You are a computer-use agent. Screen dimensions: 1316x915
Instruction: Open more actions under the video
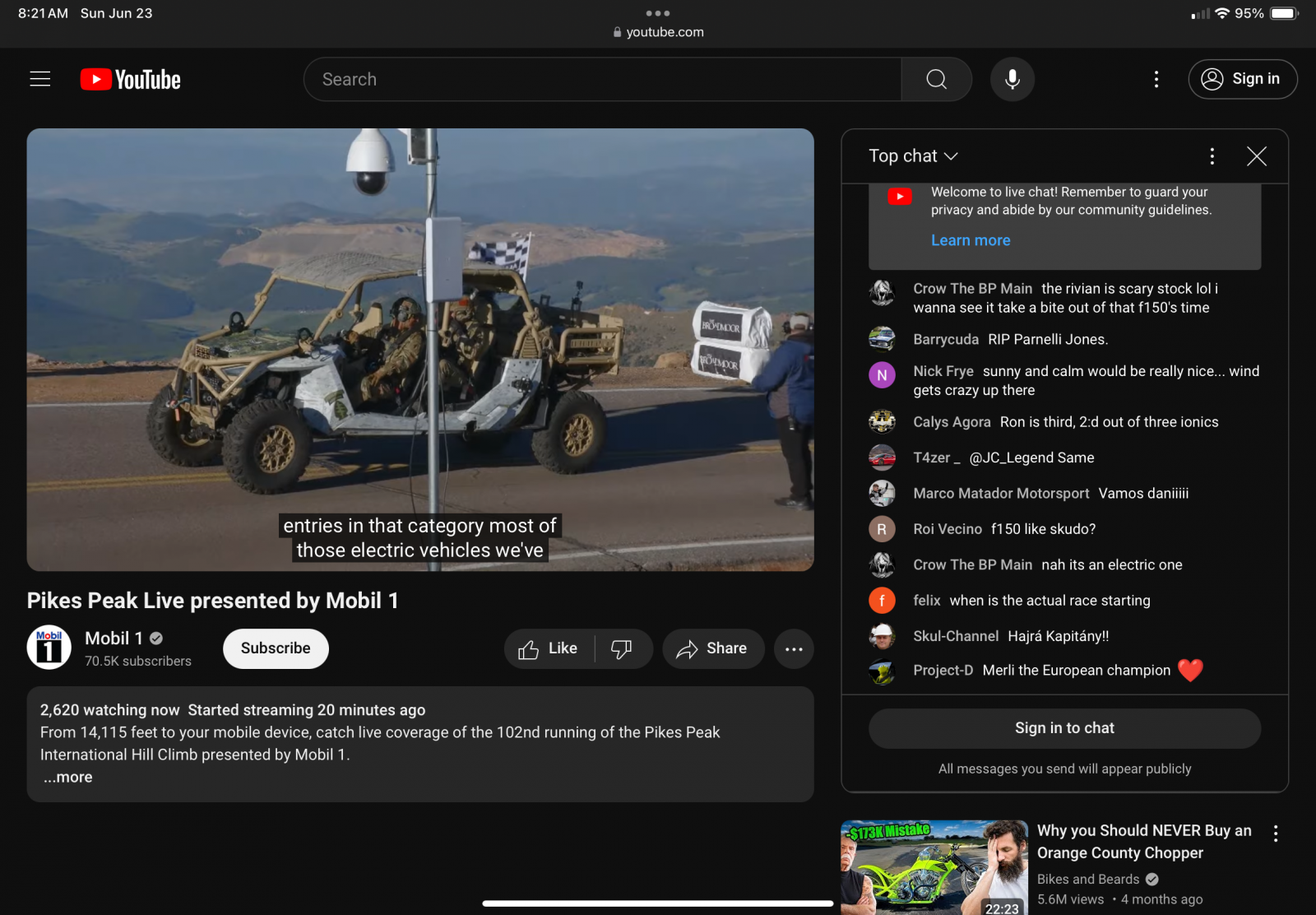coord(794,649)
